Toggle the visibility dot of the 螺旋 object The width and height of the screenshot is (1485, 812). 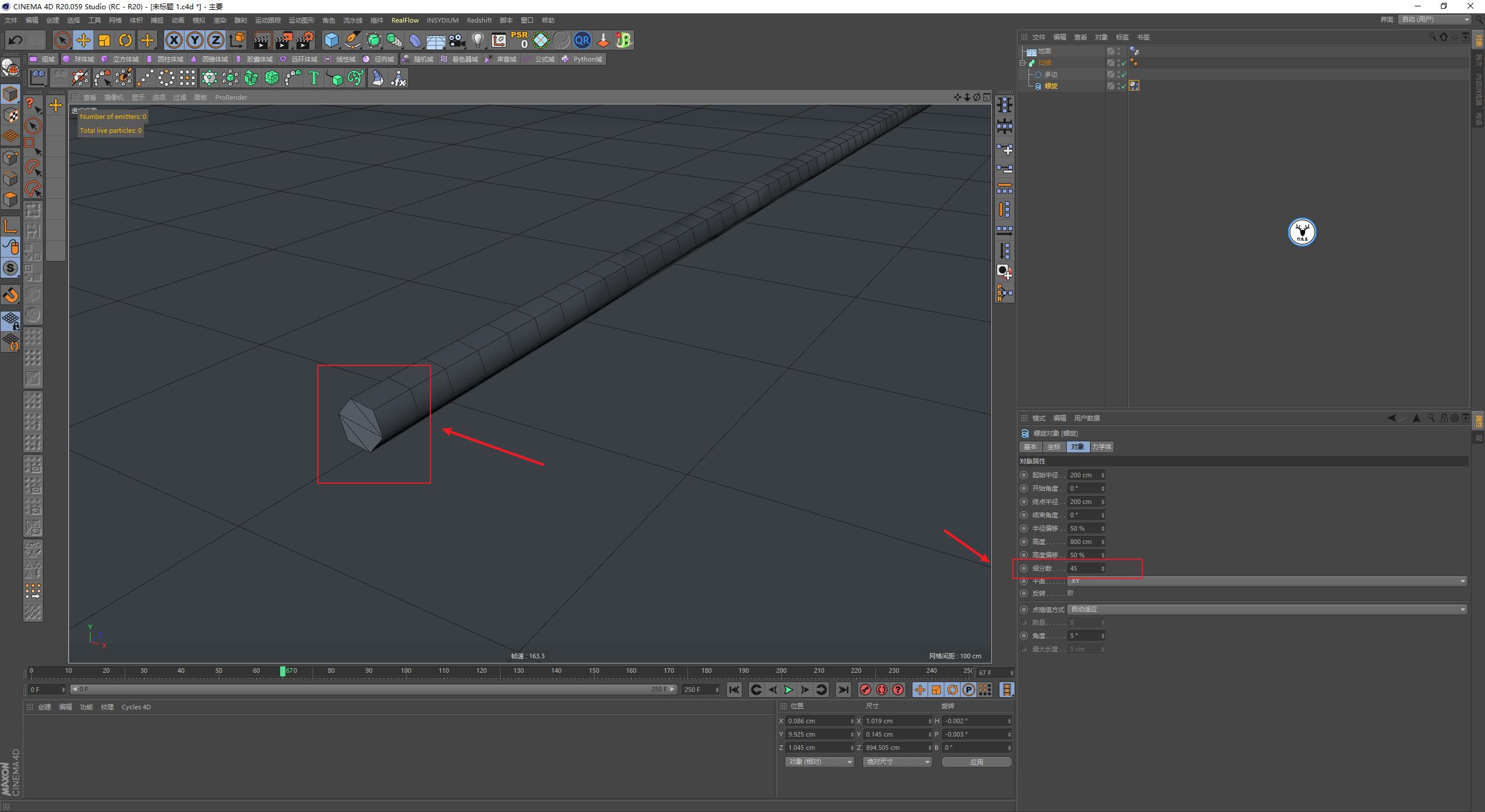coord(1118,84)
